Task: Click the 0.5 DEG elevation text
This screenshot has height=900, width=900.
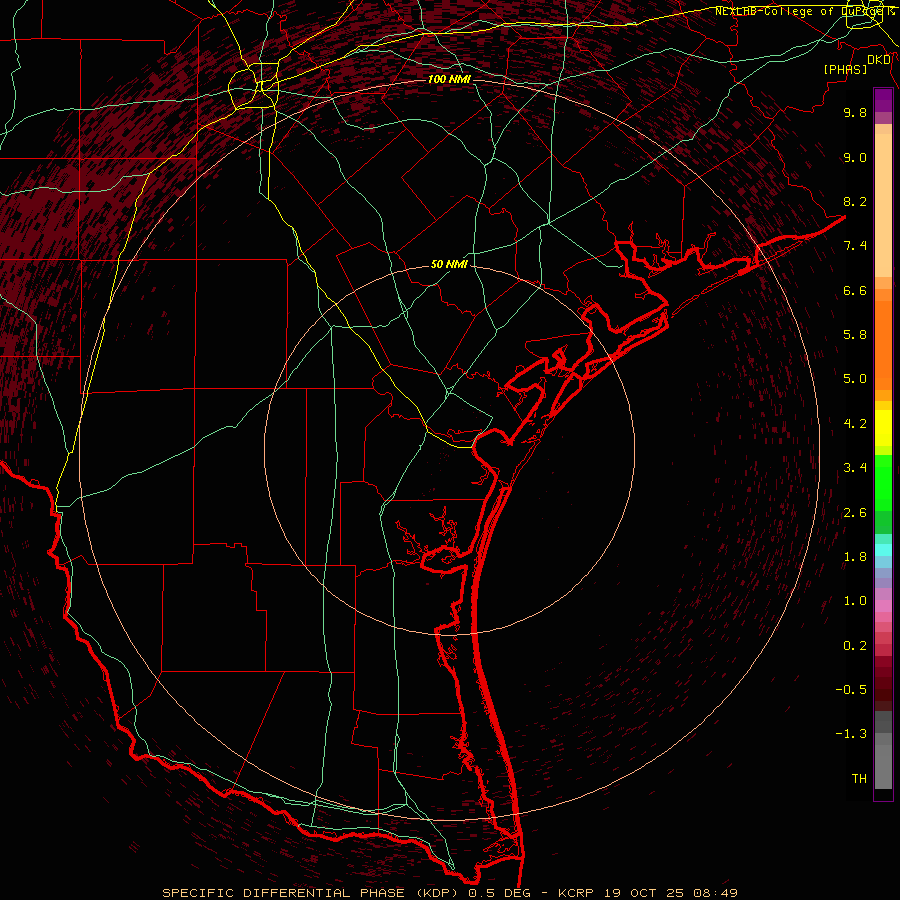Action: (500, 893)
